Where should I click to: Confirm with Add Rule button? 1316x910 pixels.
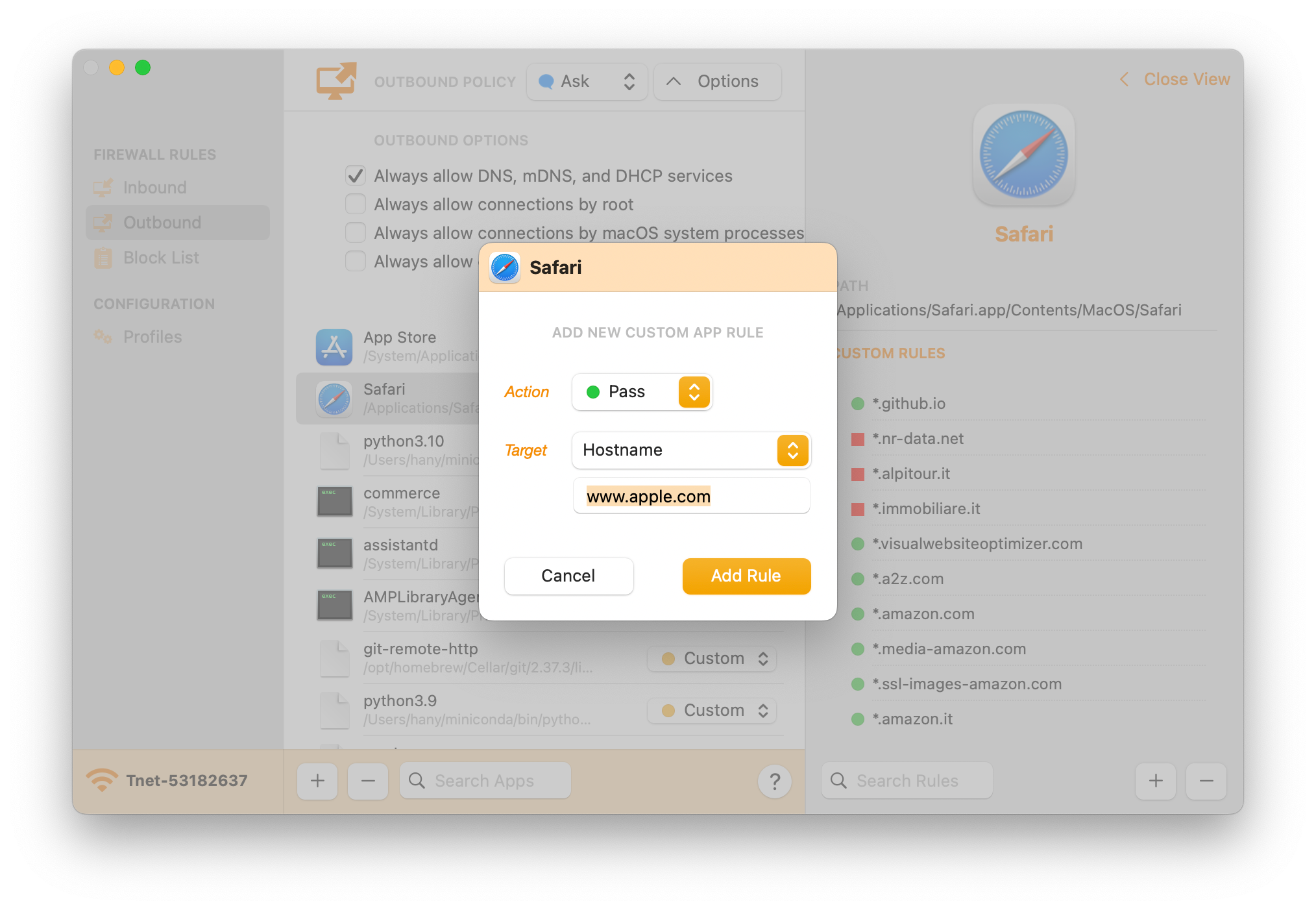(x=746, y=576)
